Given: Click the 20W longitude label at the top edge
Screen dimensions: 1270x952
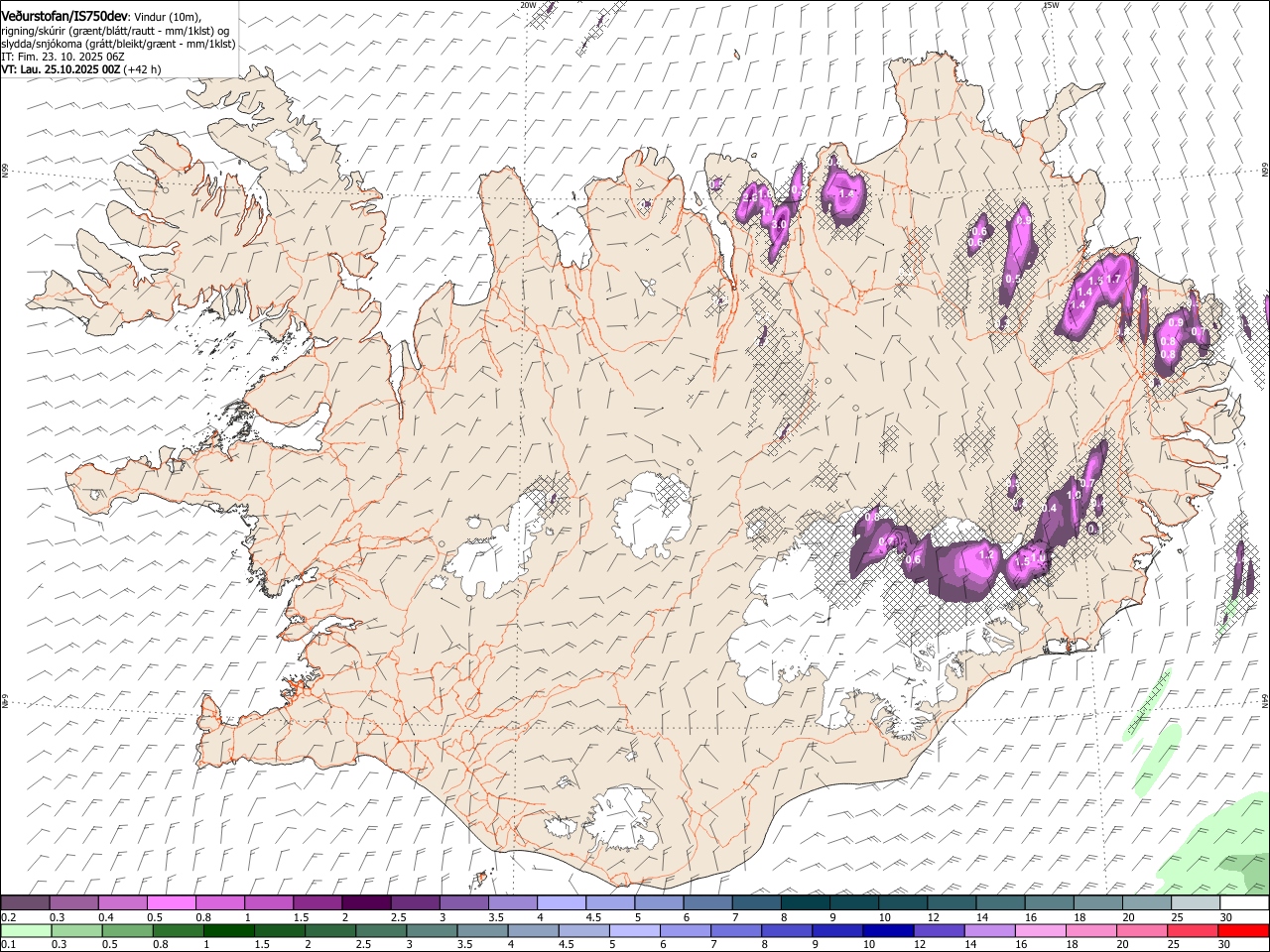Looking at the screenshot, I should 528,5.
